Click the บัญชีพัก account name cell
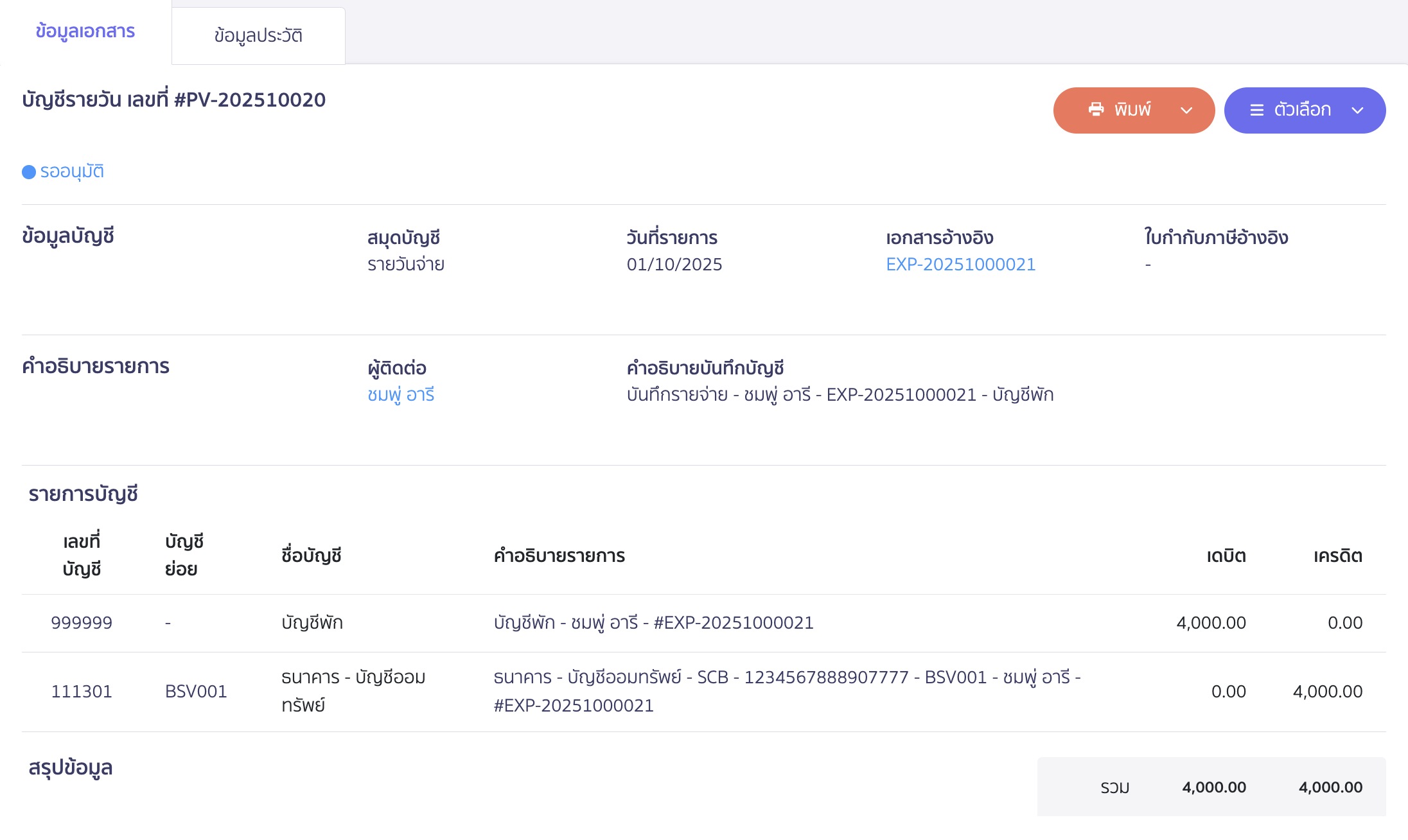 [312, 623]
